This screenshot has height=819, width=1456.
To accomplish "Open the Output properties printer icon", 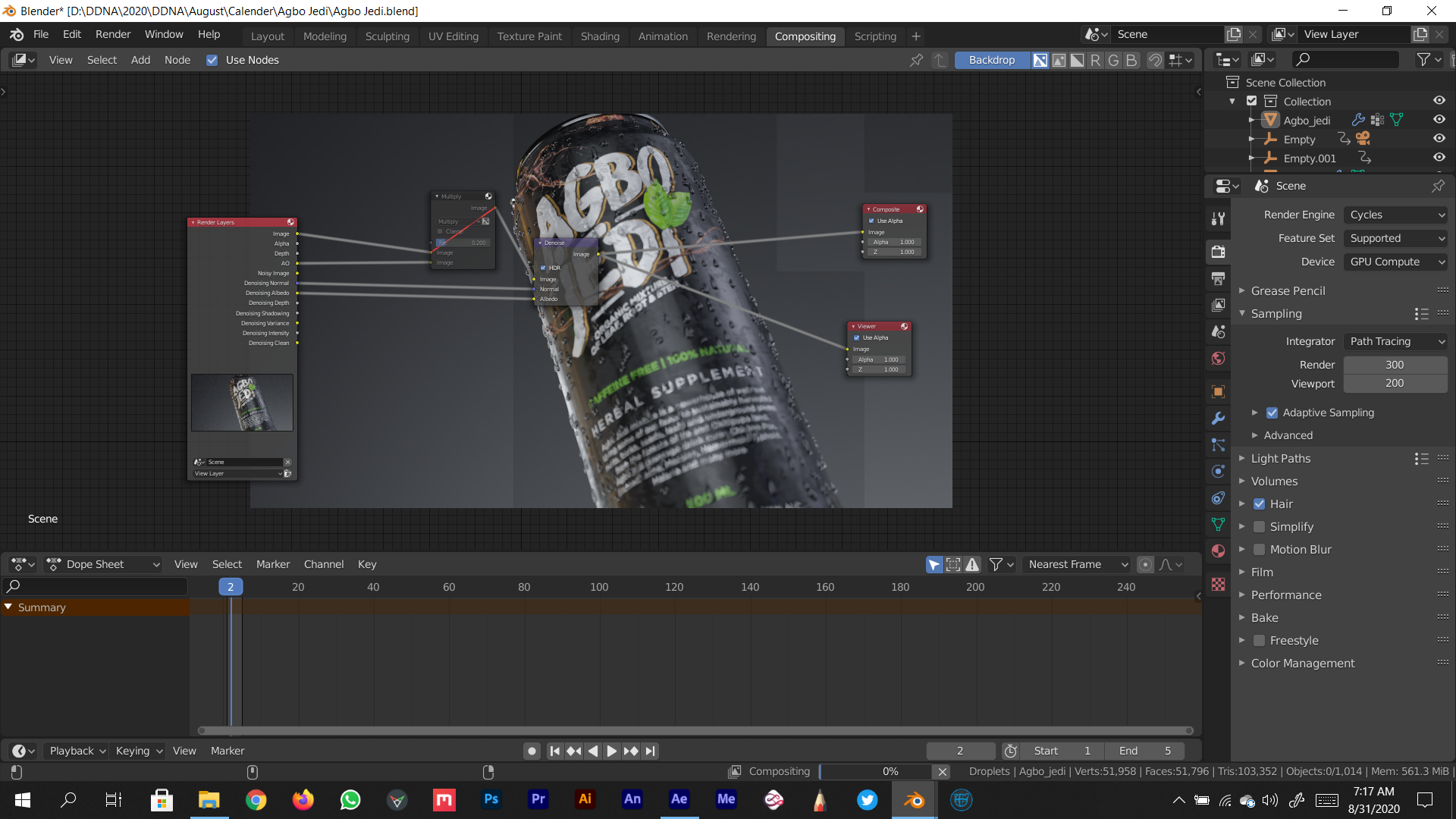I will (1218, 278).
